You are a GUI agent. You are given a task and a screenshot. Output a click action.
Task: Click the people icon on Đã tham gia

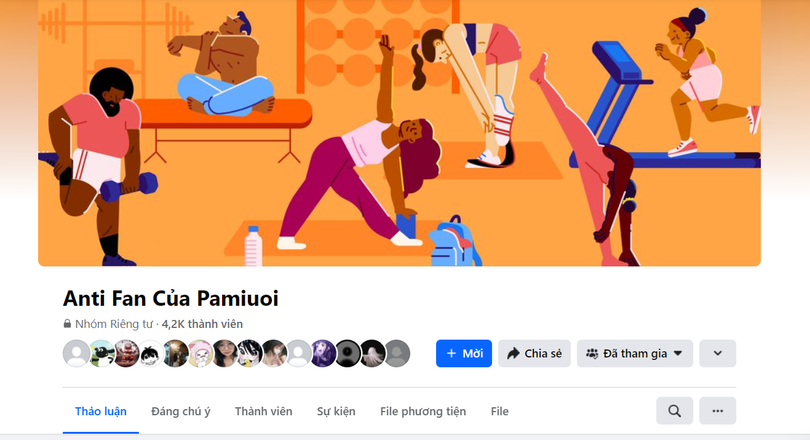coord(592,353)
